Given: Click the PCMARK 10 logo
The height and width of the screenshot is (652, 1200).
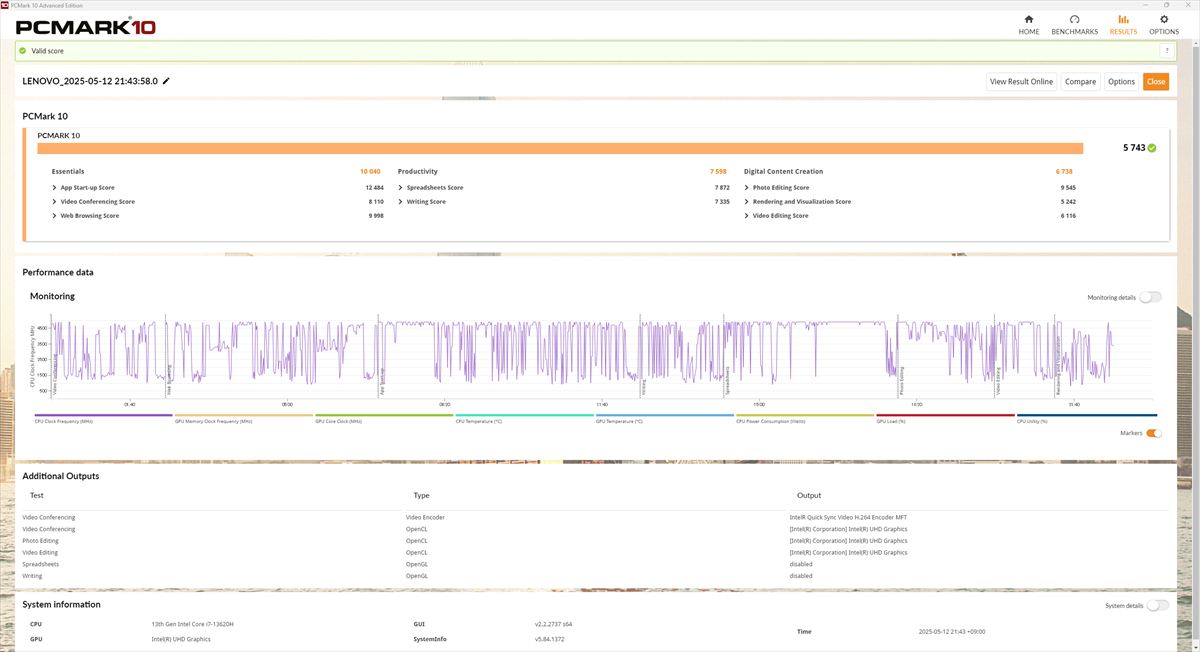Looking at the screenshot, I should click(85, 26).
